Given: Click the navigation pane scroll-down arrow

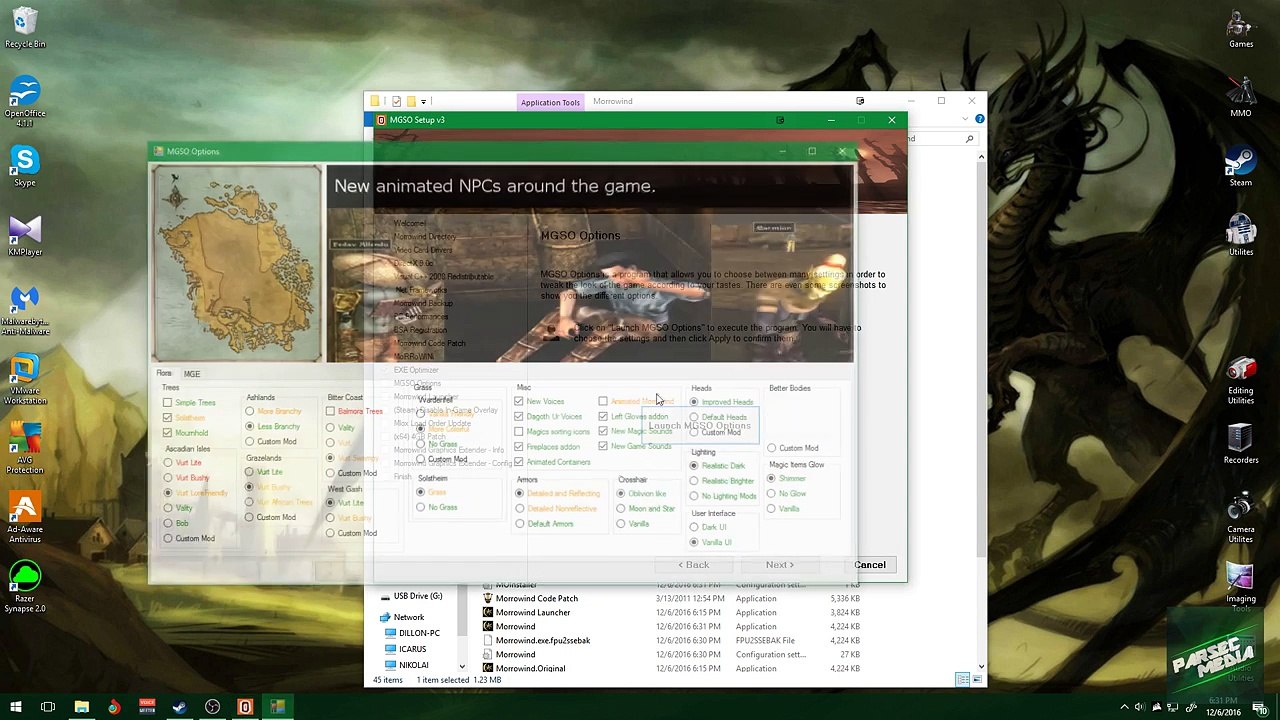Looking at the screenshot, I should [x=462, y=667].
